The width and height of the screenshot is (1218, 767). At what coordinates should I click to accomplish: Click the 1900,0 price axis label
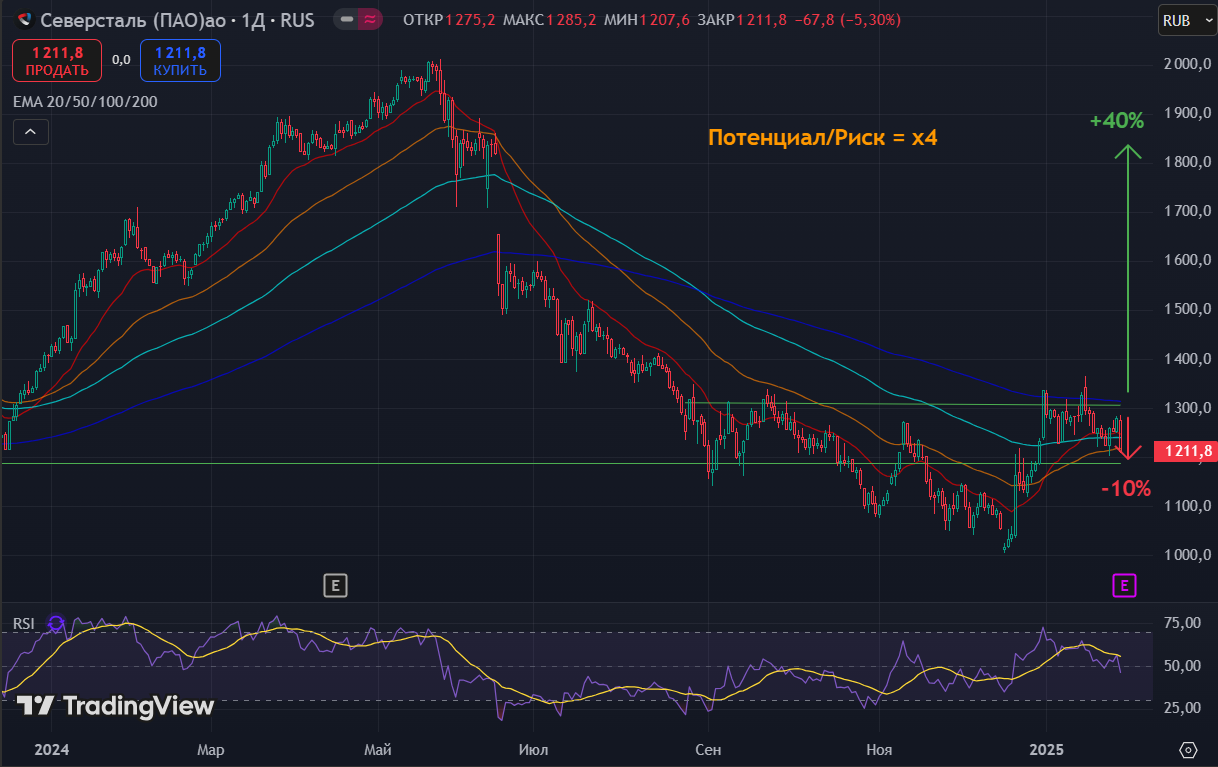coord(1186,113)
